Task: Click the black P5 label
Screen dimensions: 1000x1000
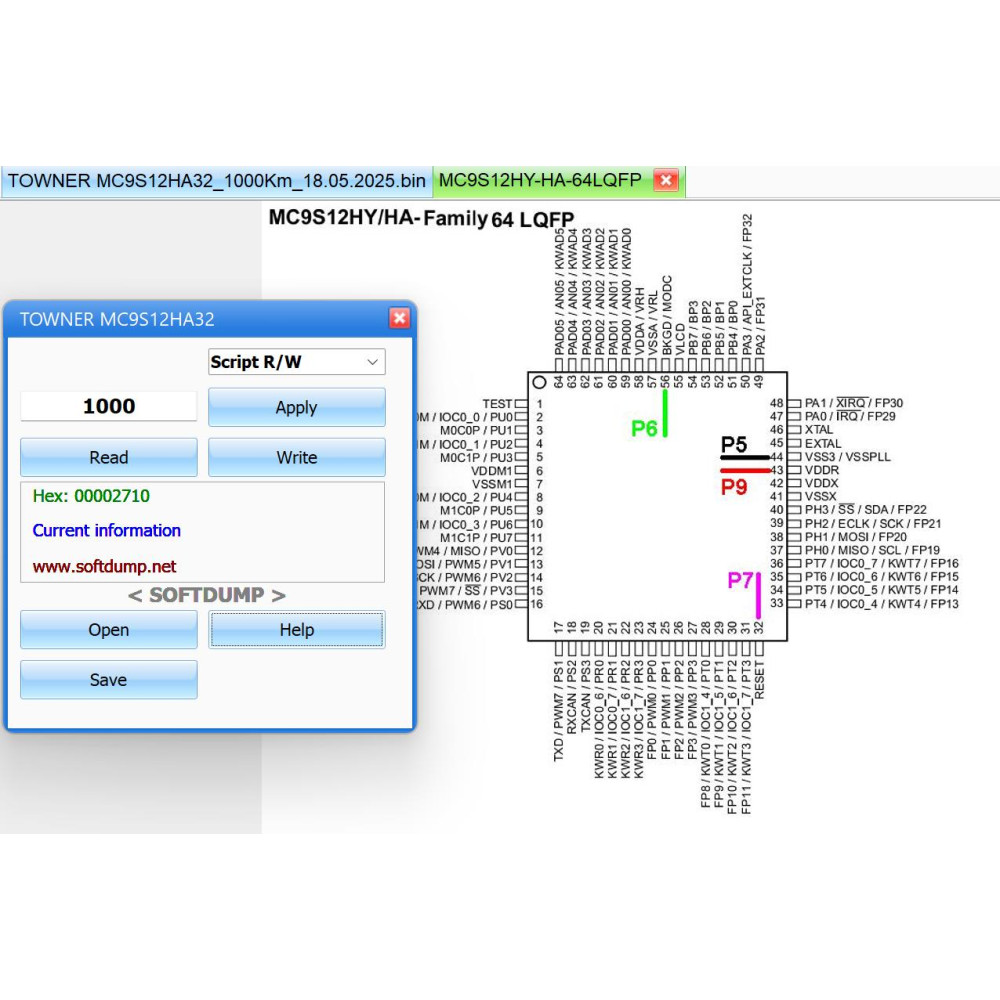Action: pos(733,444)
